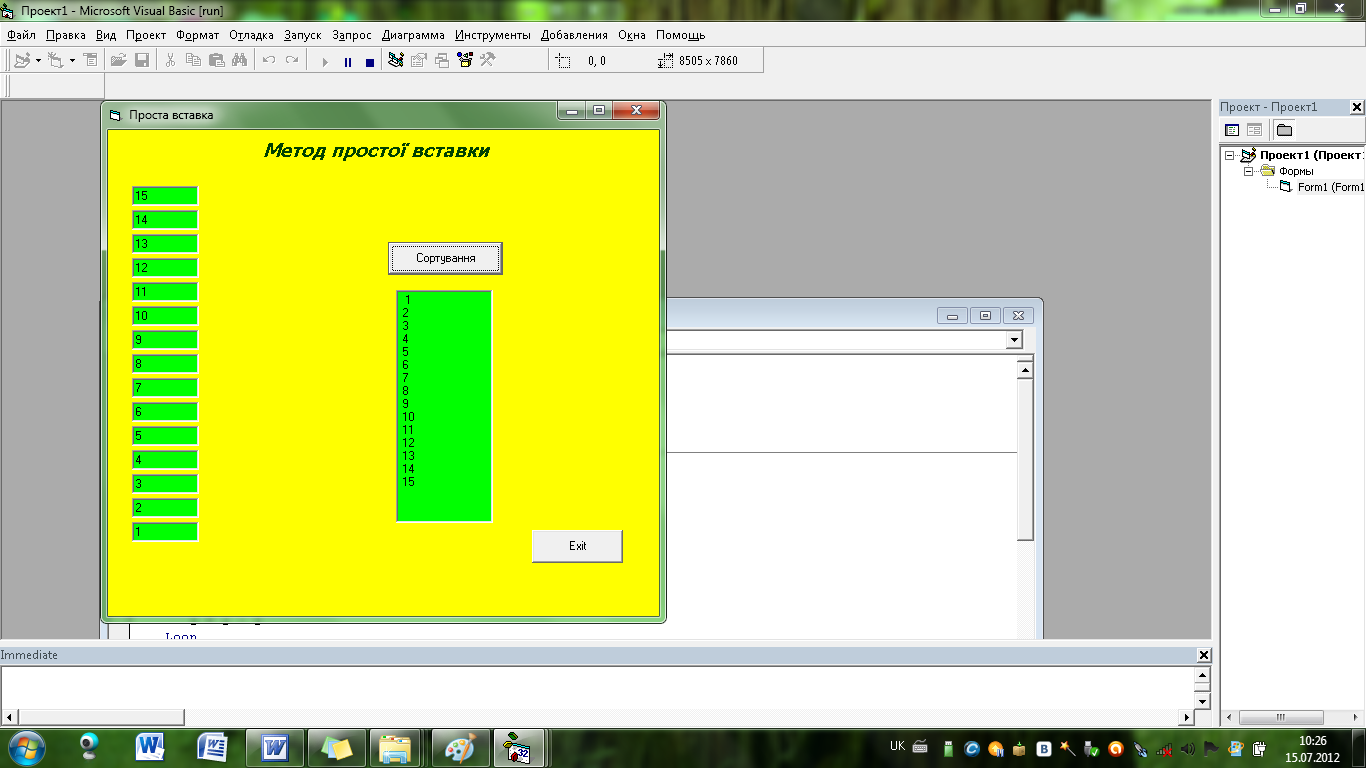The width and height of the screenshot is (1366, 768).
Task: Close the Immediate window
Action: pos(1204,655)
